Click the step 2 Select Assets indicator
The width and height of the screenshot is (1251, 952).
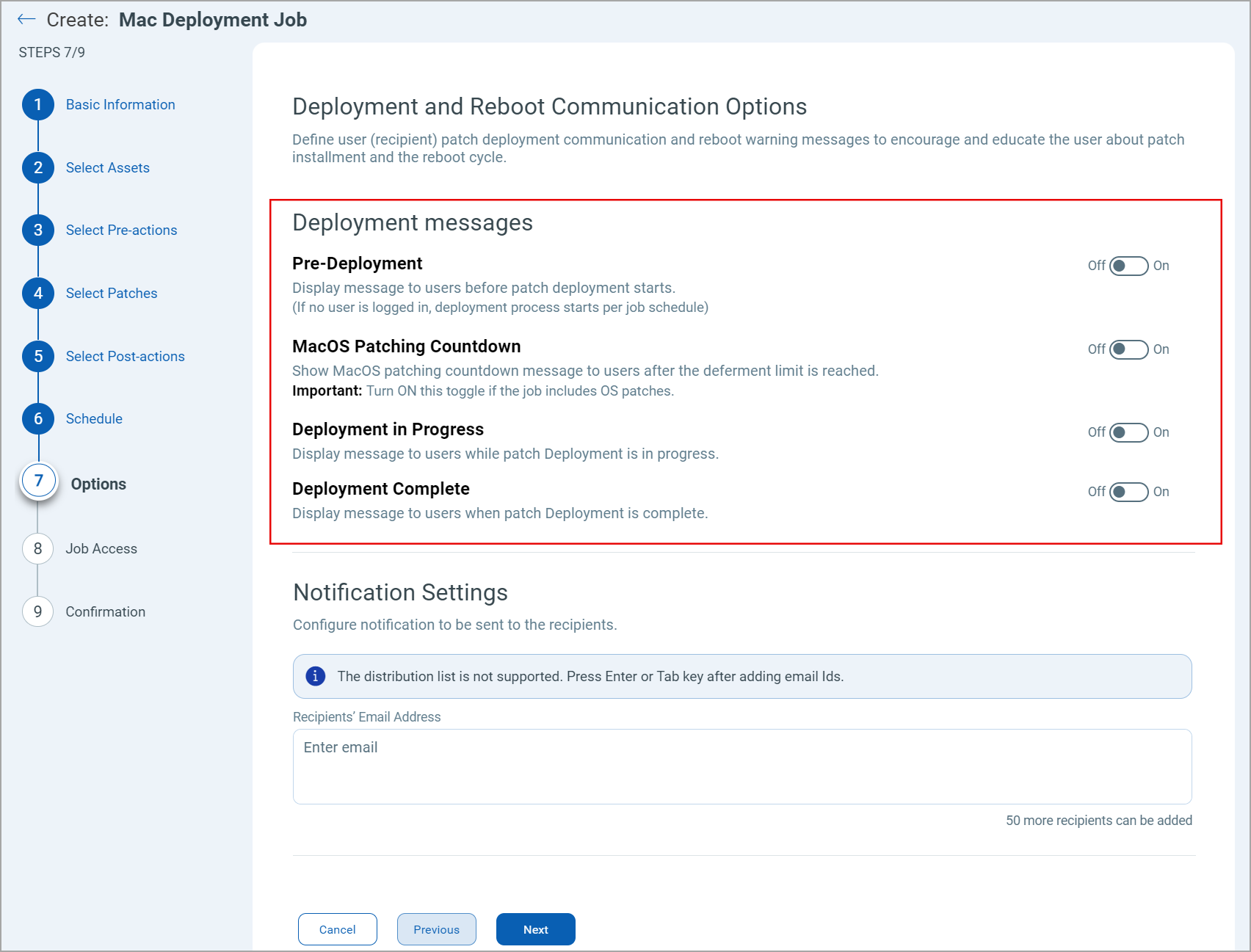37,167
